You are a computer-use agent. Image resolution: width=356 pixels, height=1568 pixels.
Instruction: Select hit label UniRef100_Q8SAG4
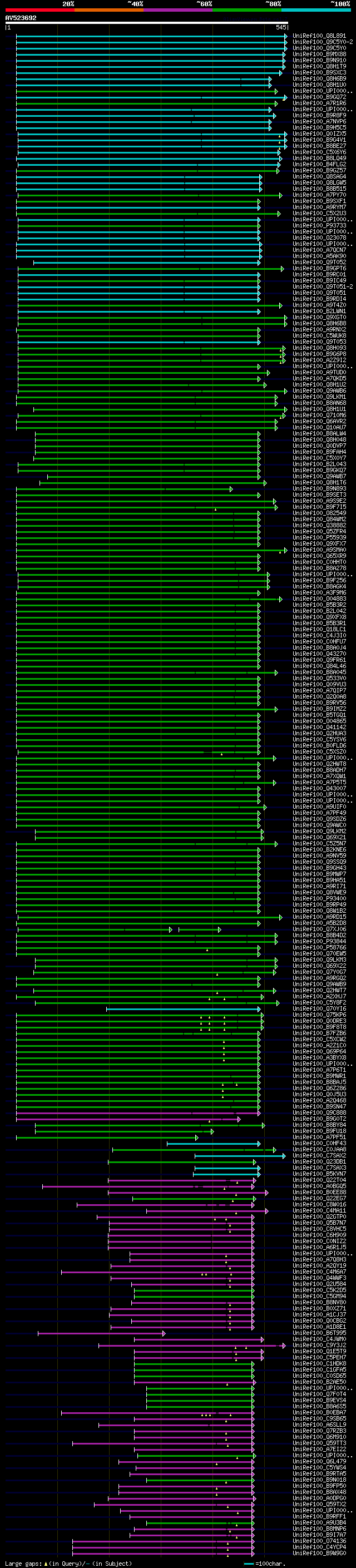click(x=319, y=176)
